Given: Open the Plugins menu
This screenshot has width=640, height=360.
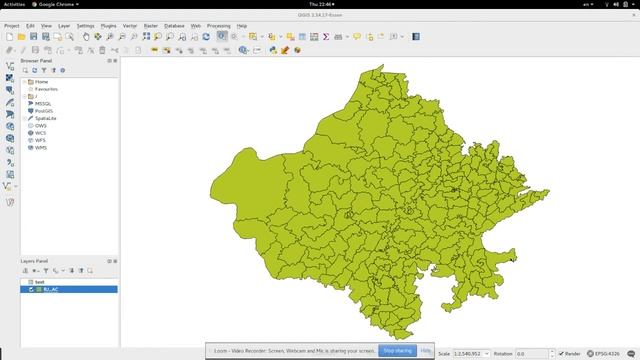Looking at the screenshot, I should click(x=109, y=26).
